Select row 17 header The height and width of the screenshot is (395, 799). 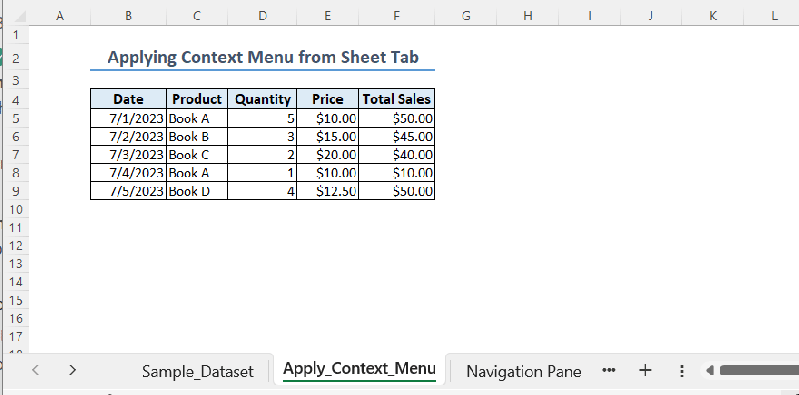[16, 336]
